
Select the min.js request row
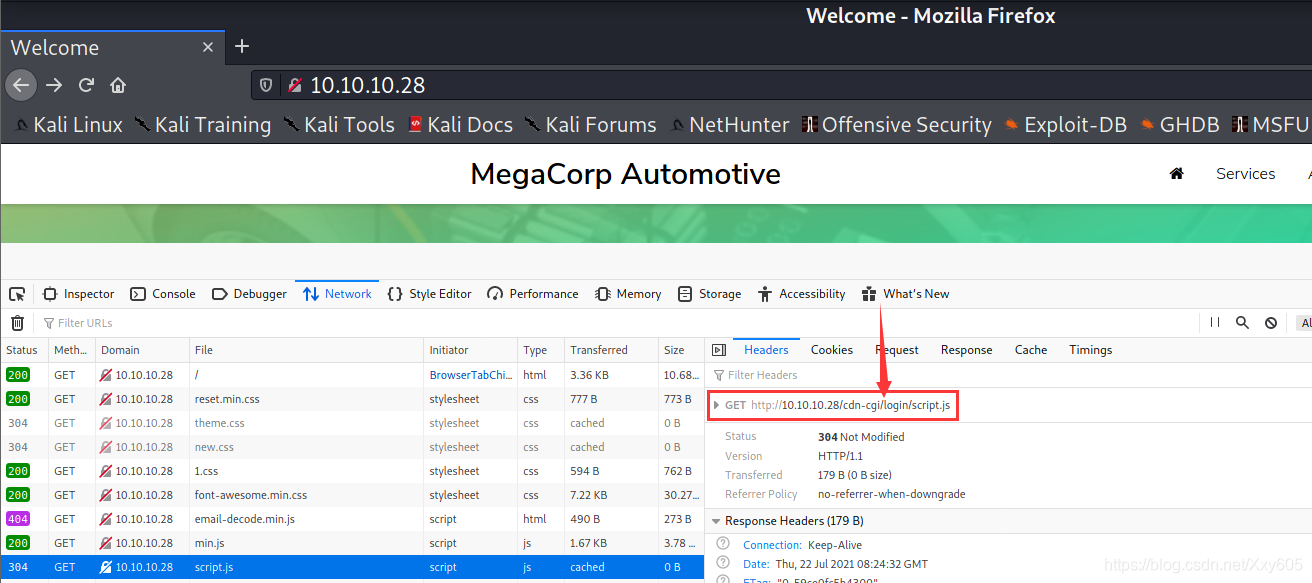coord(351,543)
